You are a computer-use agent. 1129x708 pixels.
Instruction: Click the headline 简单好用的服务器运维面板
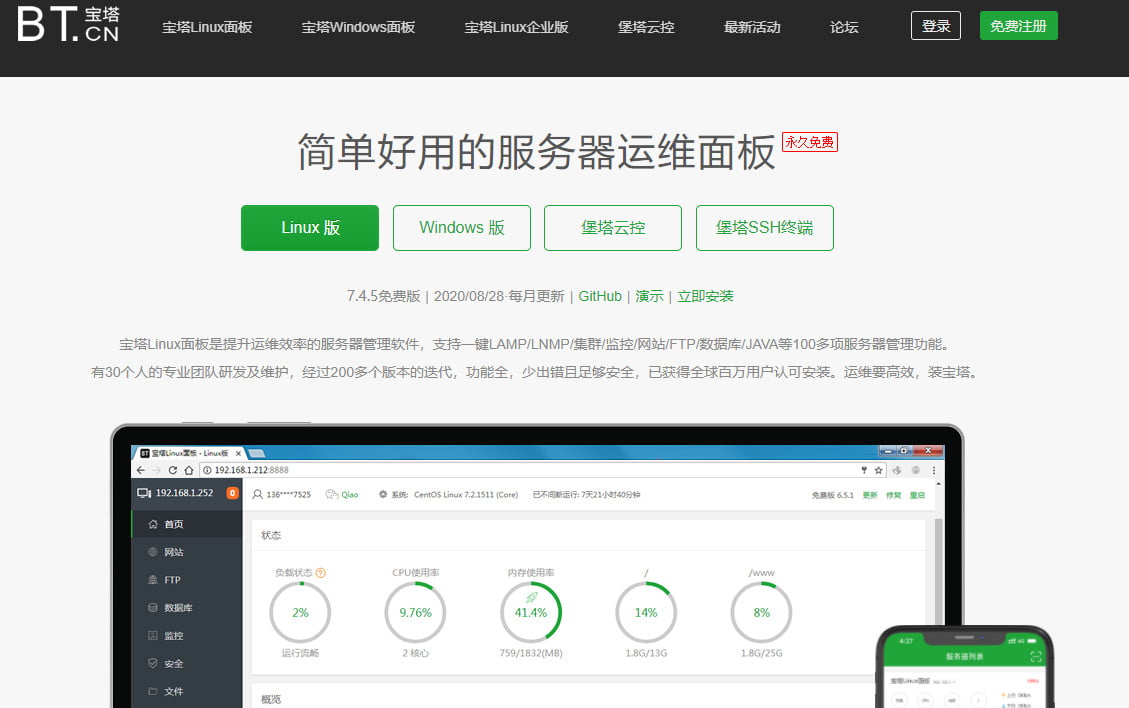(x=536, y=152)
